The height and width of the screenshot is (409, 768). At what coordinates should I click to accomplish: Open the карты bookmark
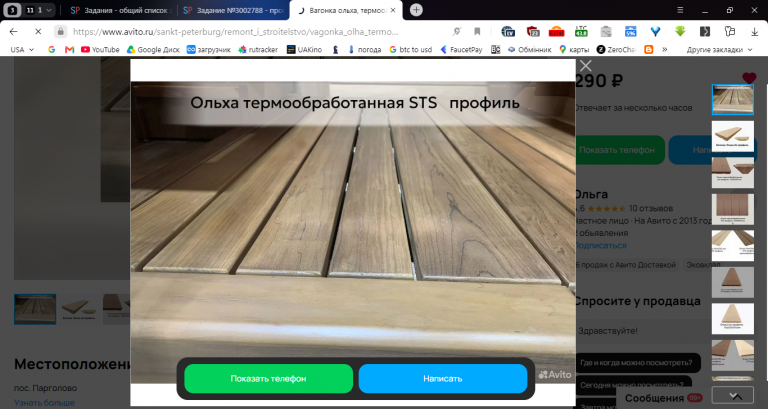tap(574, 49)
